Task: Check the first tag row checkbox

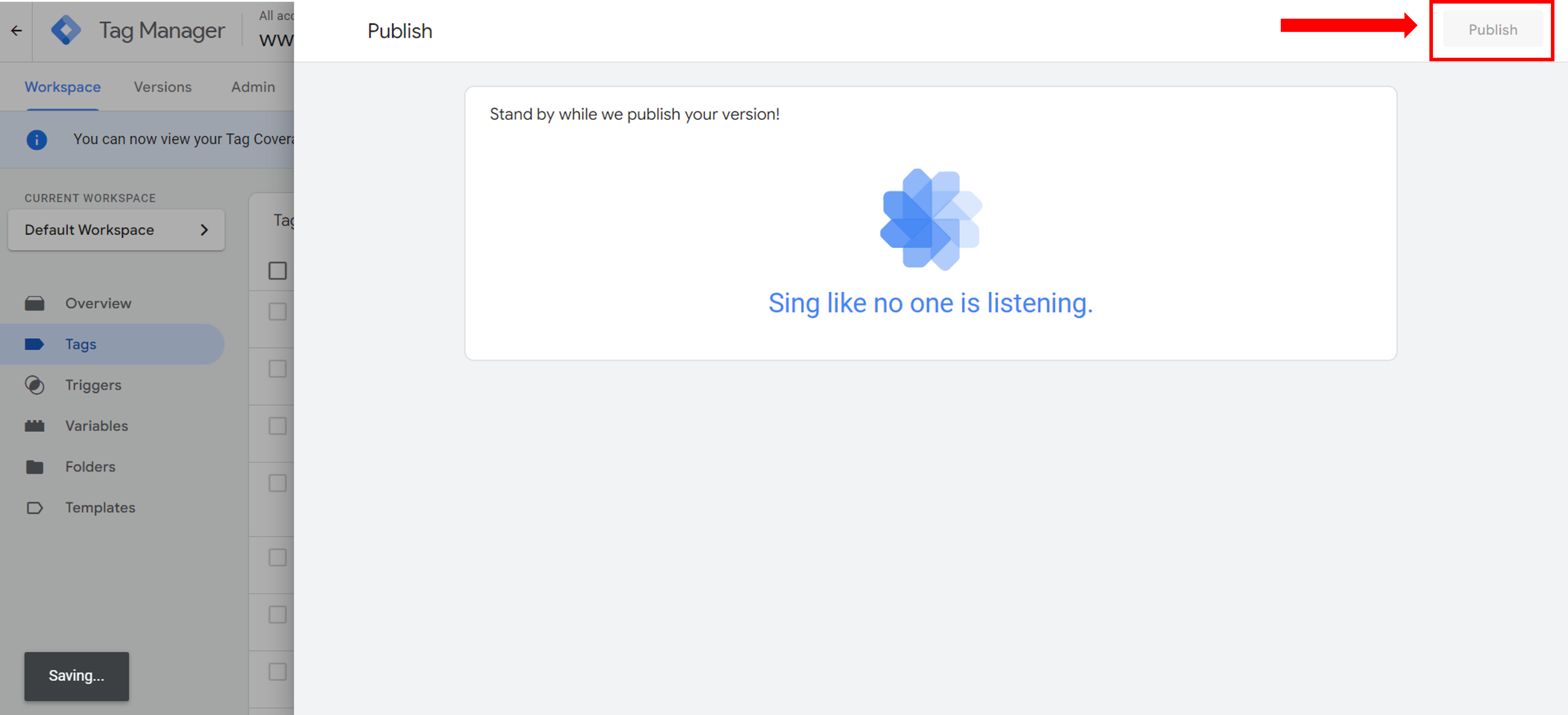Action: (278, 312)
